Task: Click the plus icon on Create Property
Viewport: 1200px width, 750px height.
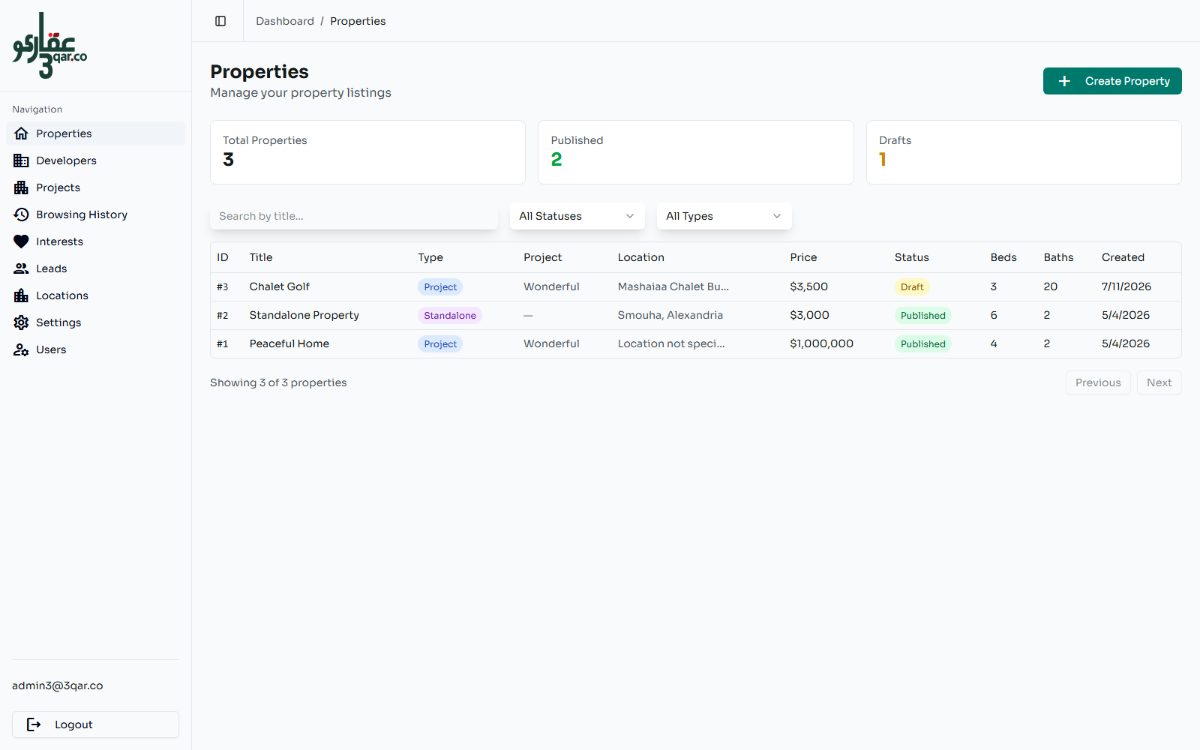Action: [1064, 81]
